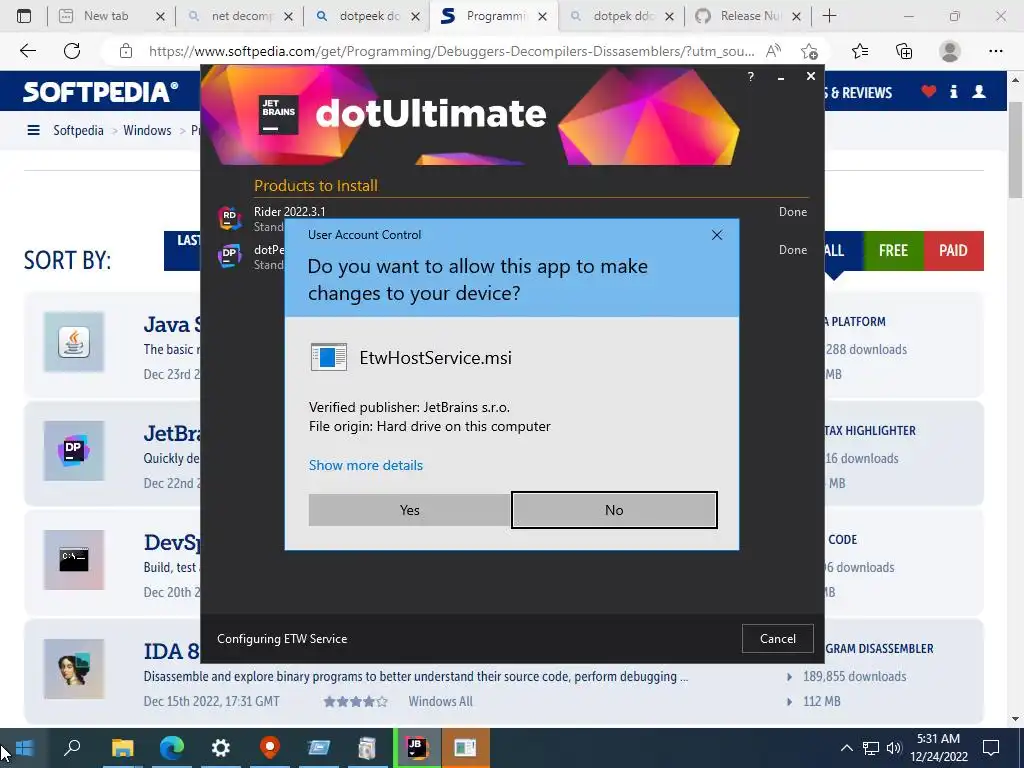1024x768 pixels.
Task: Open Settings gear in taskbar
Action: 221,748
